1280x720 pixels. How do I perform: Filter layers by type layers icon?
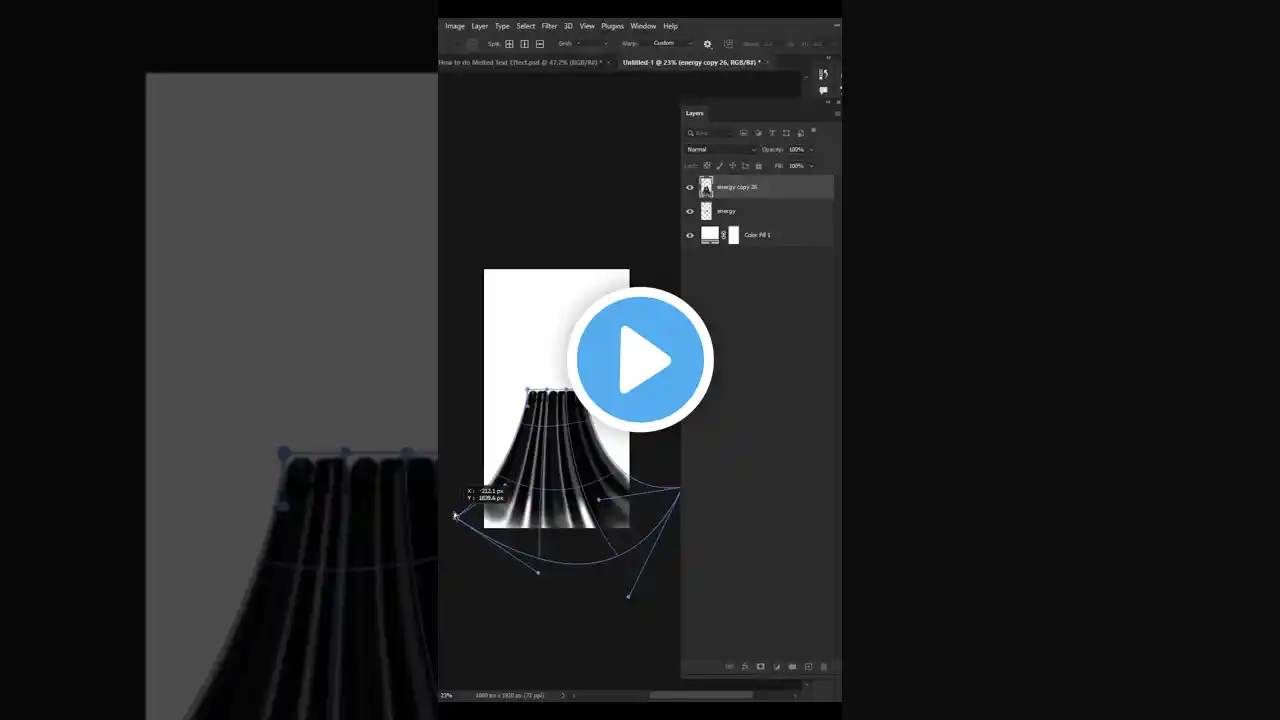point(772,133)
